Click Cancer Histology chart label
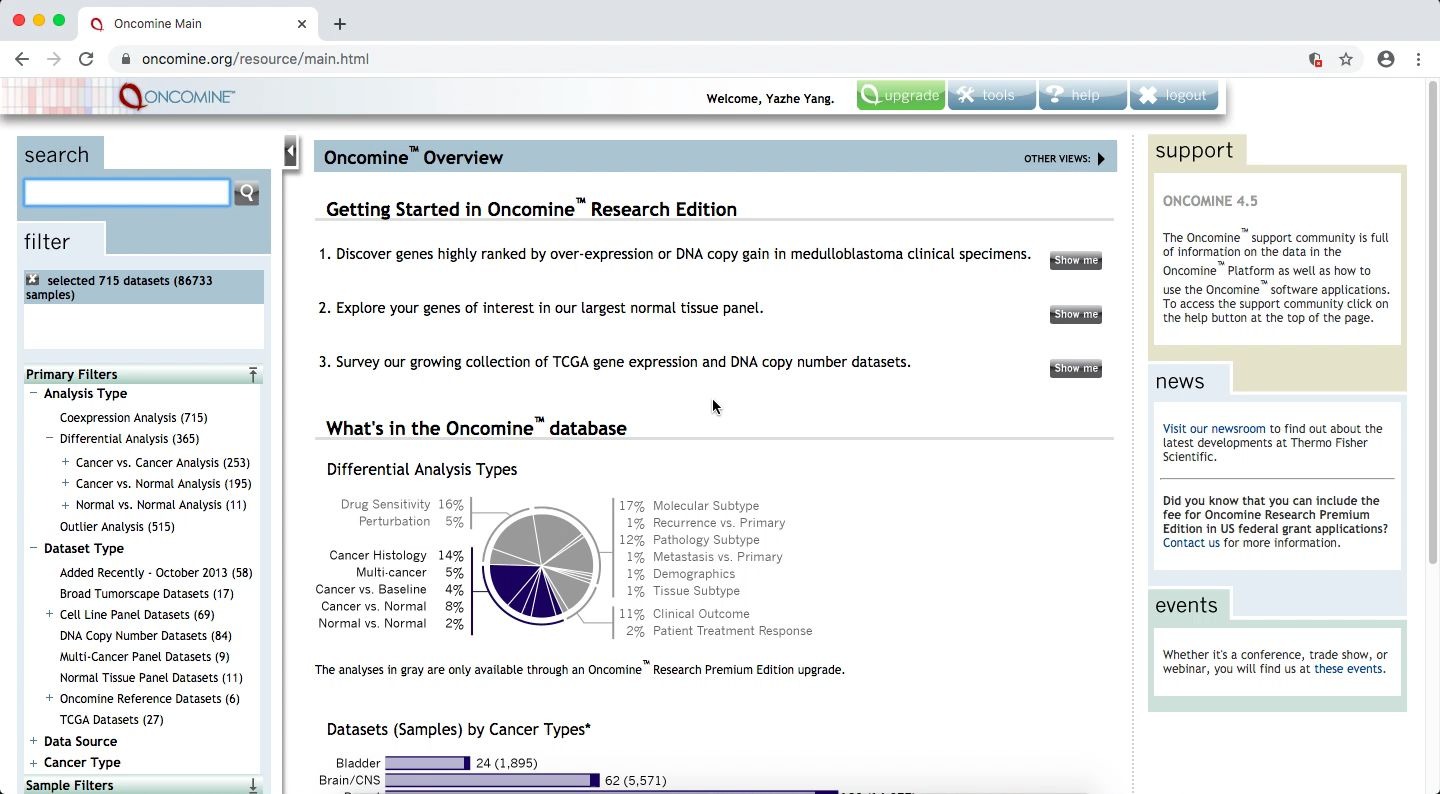The width and height of the screenshot is (1440, 794). pos(378,555)
